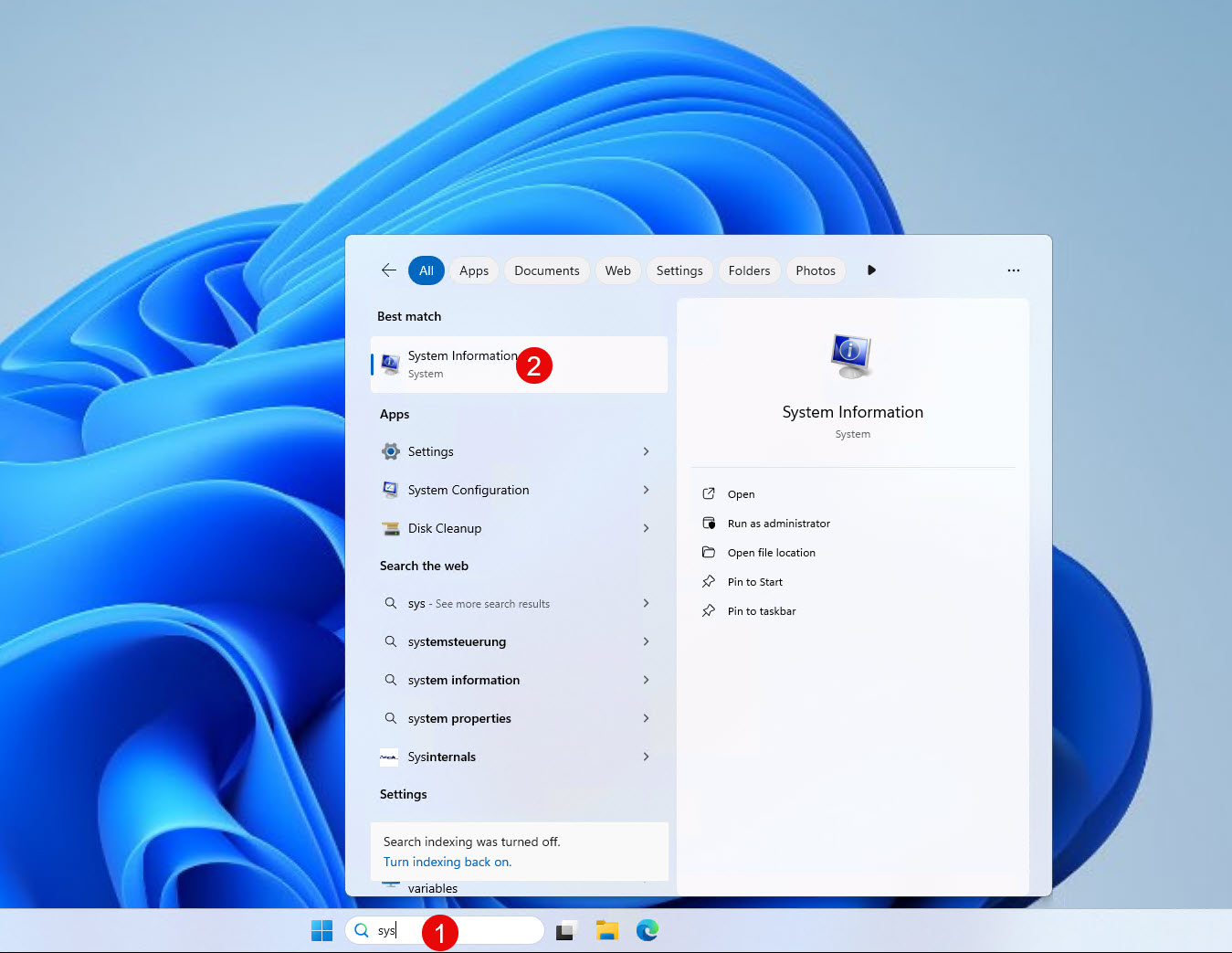The width and height of the screenshot is (1232, 953).
Task: Show more filter tabs with play arrow
Action: tap(871, 270)
